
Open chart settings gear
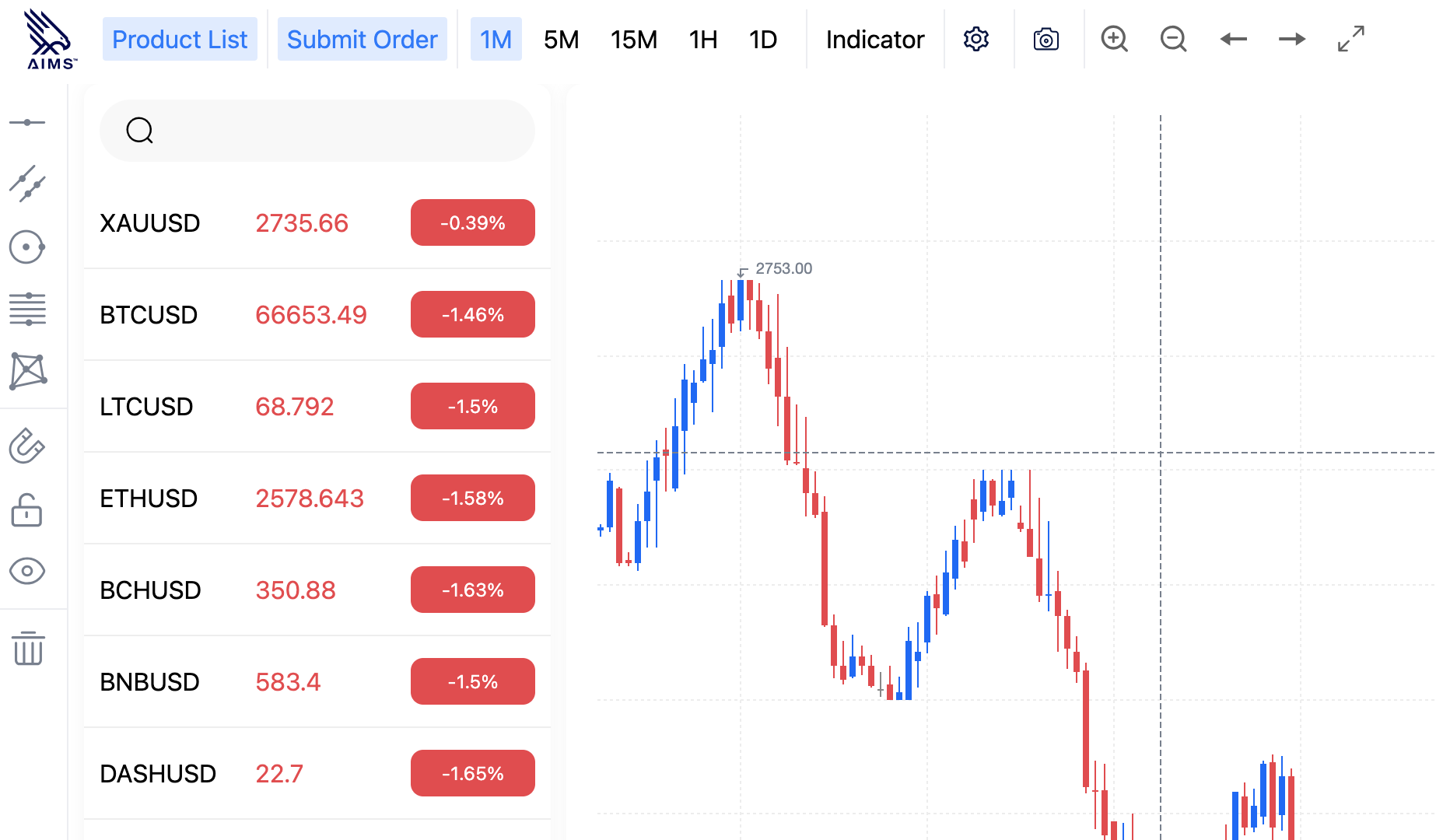point(975,39)
